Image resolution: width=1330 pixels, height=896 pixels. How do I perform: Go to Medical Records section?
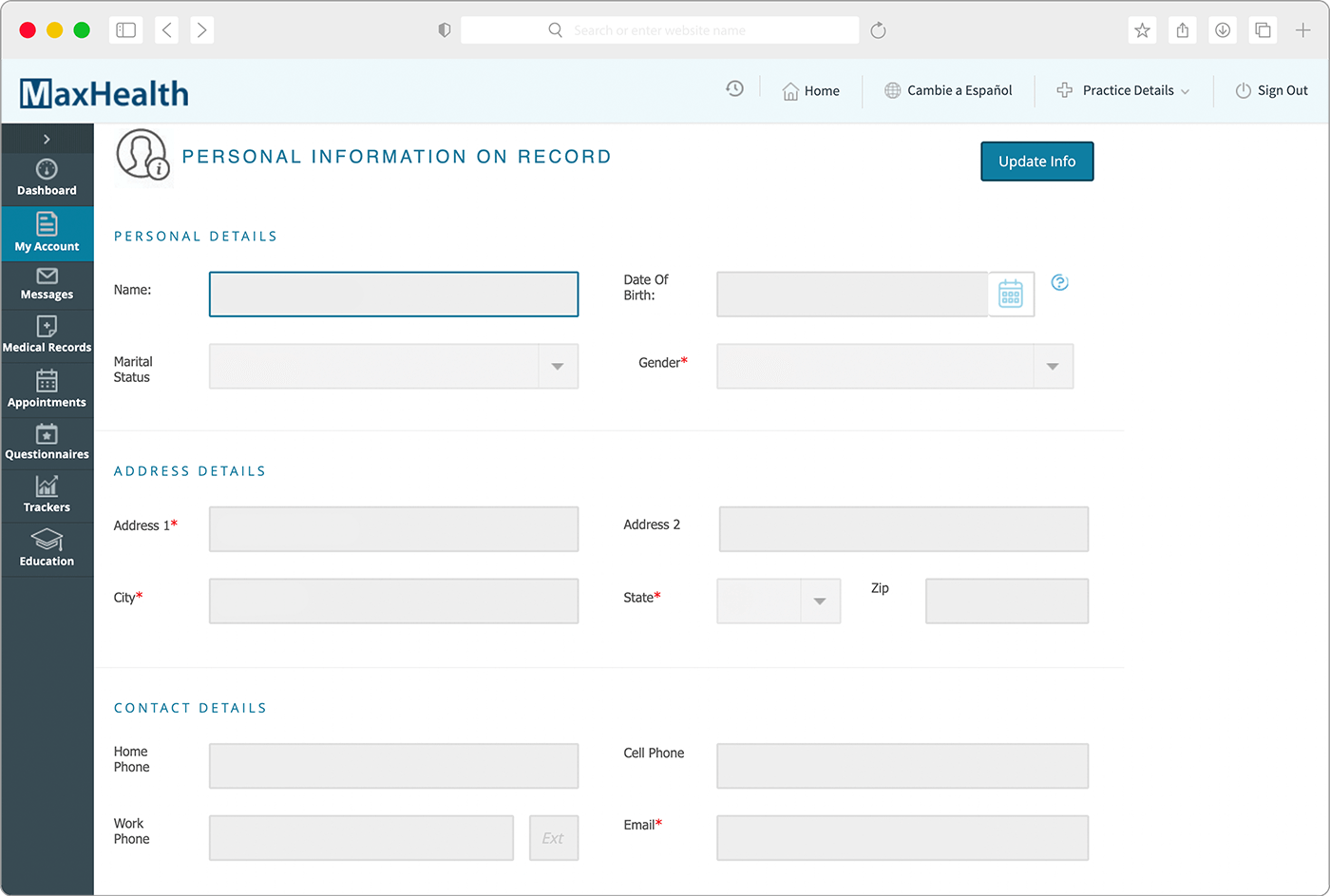point(47,335)
